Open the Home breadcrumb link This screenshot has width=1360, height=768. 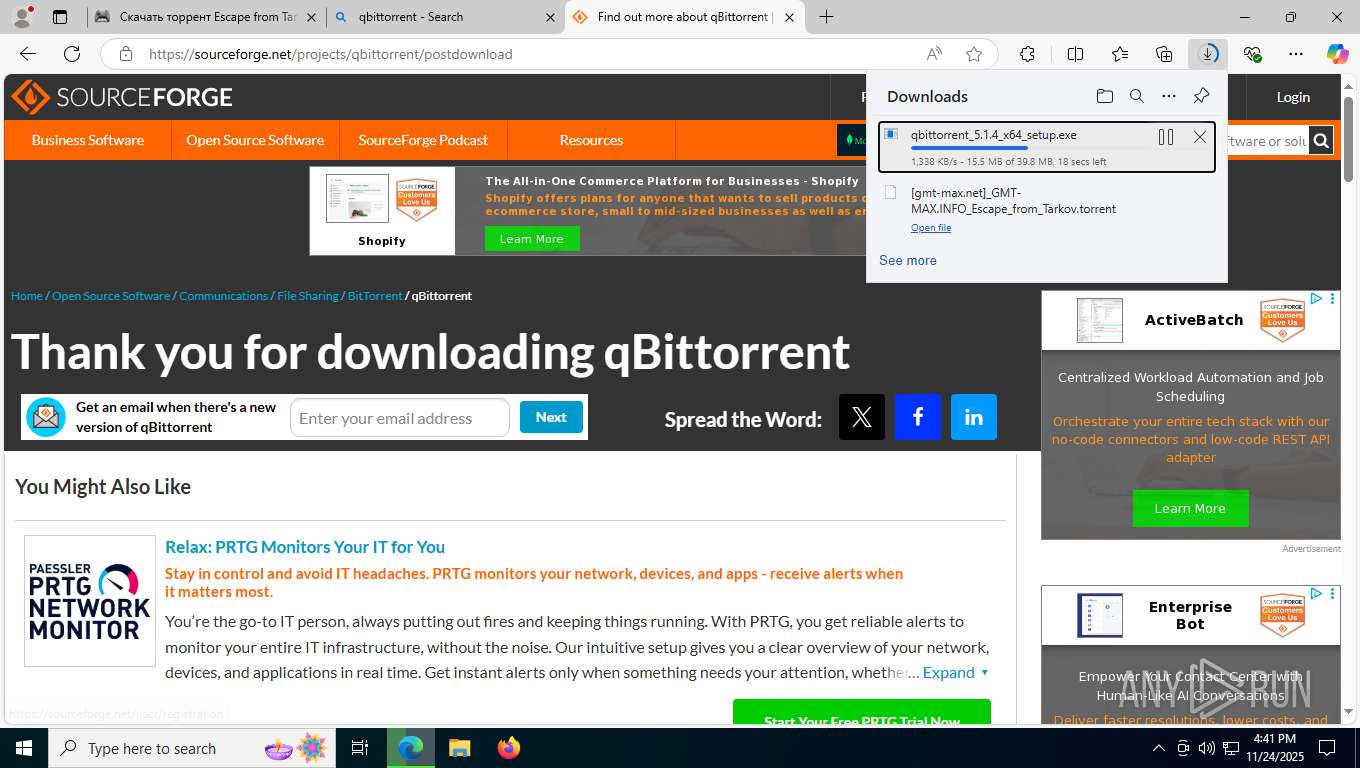27,296
